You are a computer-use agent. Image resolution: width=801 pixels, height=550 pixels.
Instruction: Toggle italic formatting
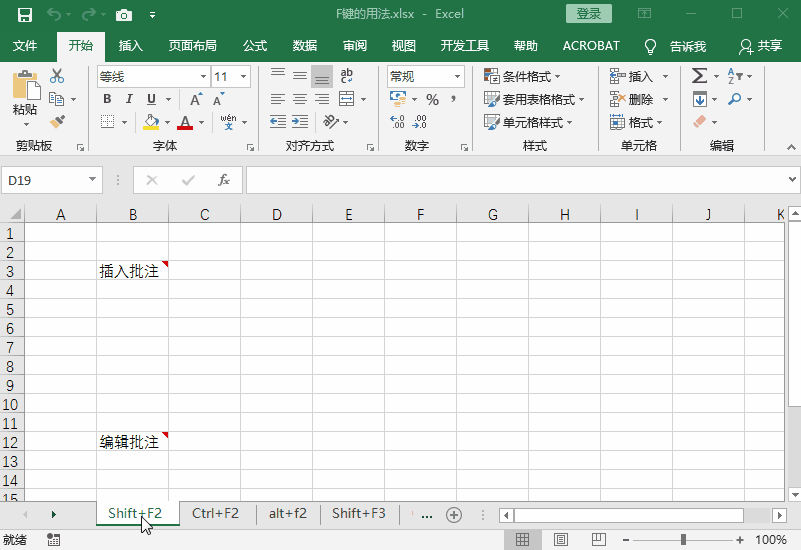click(x=129, y=99)
